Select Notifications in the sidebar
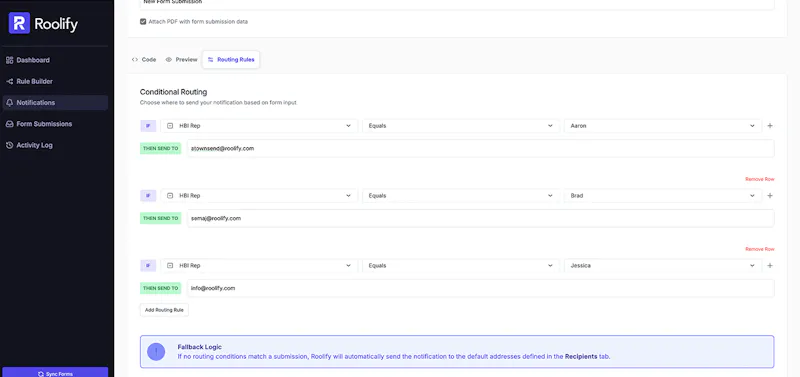800x377 pixels. coord(55,103)
